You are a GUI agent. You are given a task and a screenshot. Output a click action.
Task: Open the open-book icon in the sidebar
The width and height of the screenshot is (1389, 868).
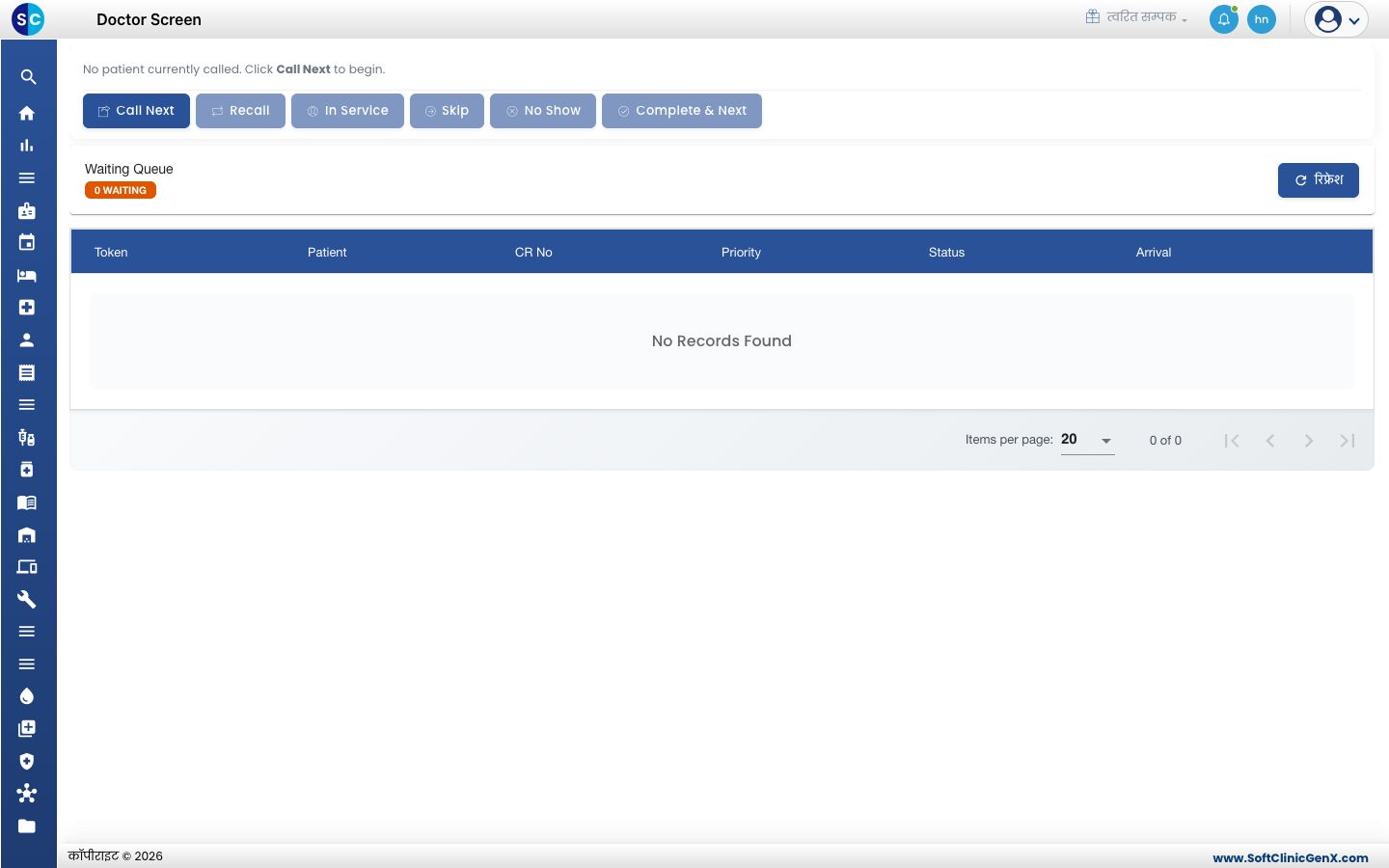[27, 502]
